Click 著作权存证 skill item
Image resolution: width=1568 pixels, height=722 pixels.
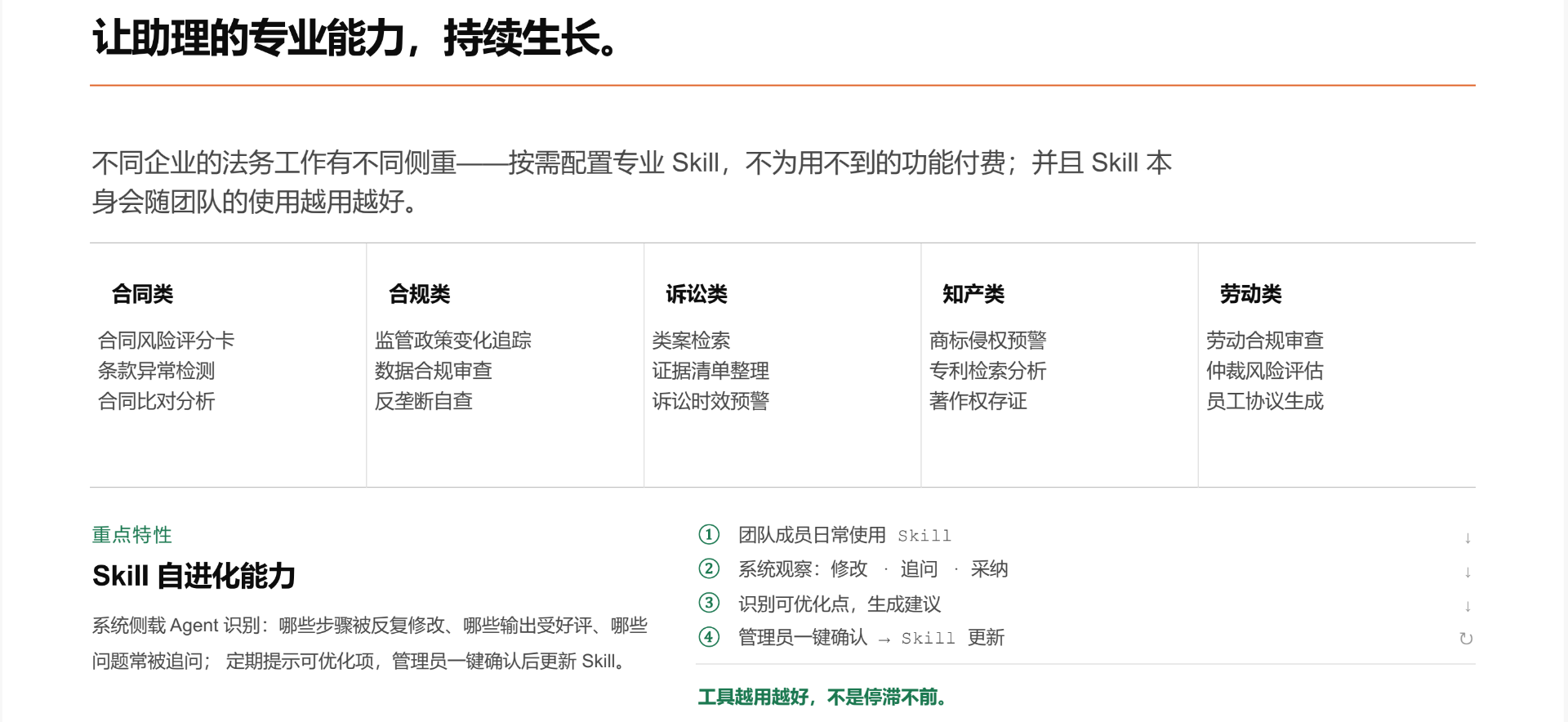tap(978, 401)
